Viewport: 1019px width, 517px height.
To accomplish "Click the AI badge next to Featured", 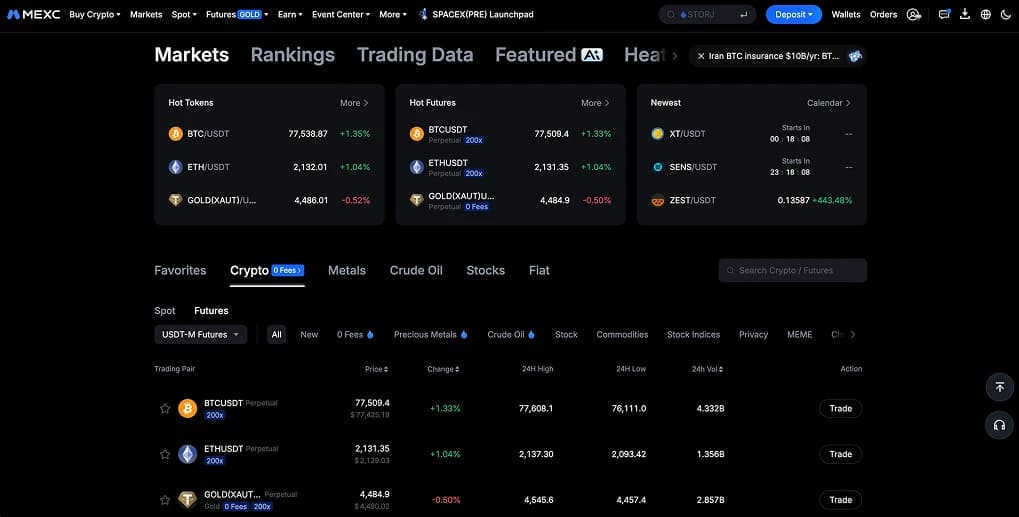I will coord(591,55).
